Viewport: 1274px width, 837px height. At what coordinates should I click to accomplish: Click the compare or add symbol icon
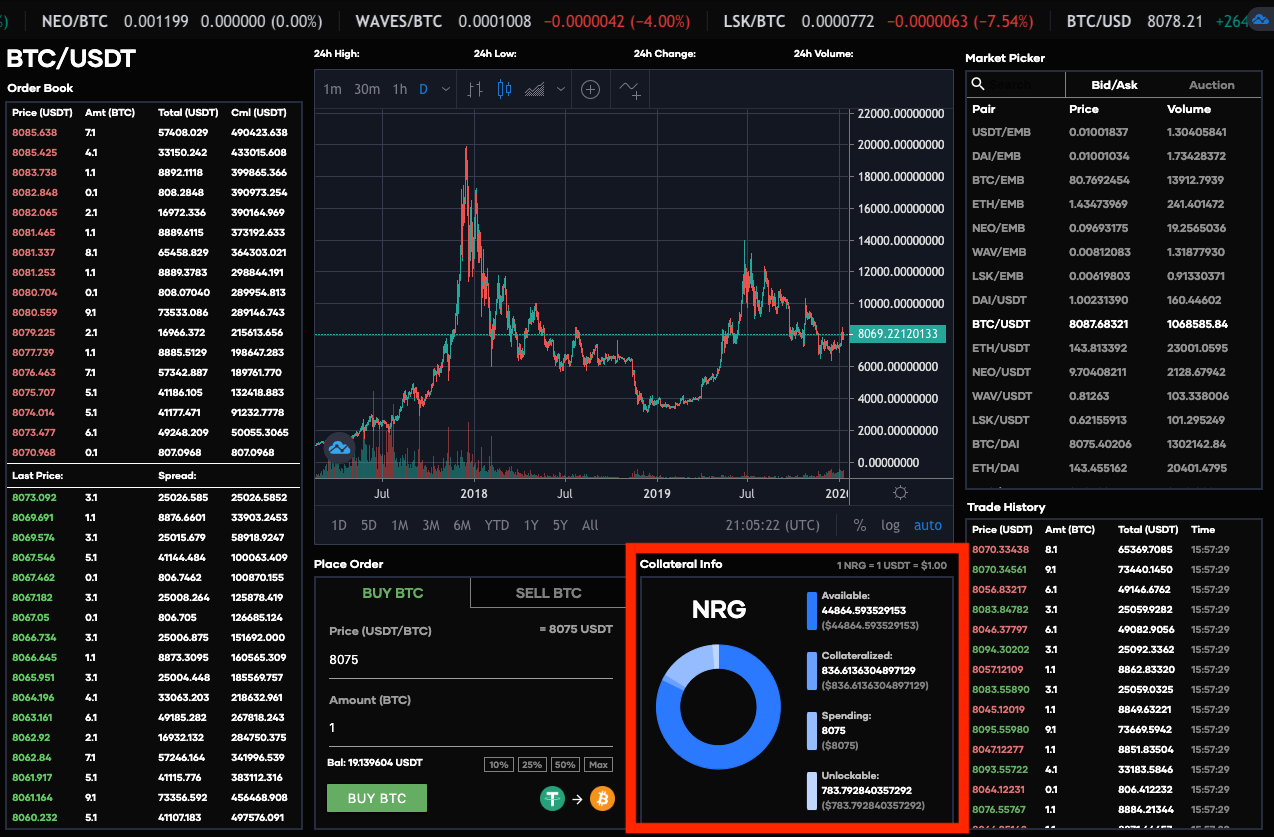pos(591,89)
